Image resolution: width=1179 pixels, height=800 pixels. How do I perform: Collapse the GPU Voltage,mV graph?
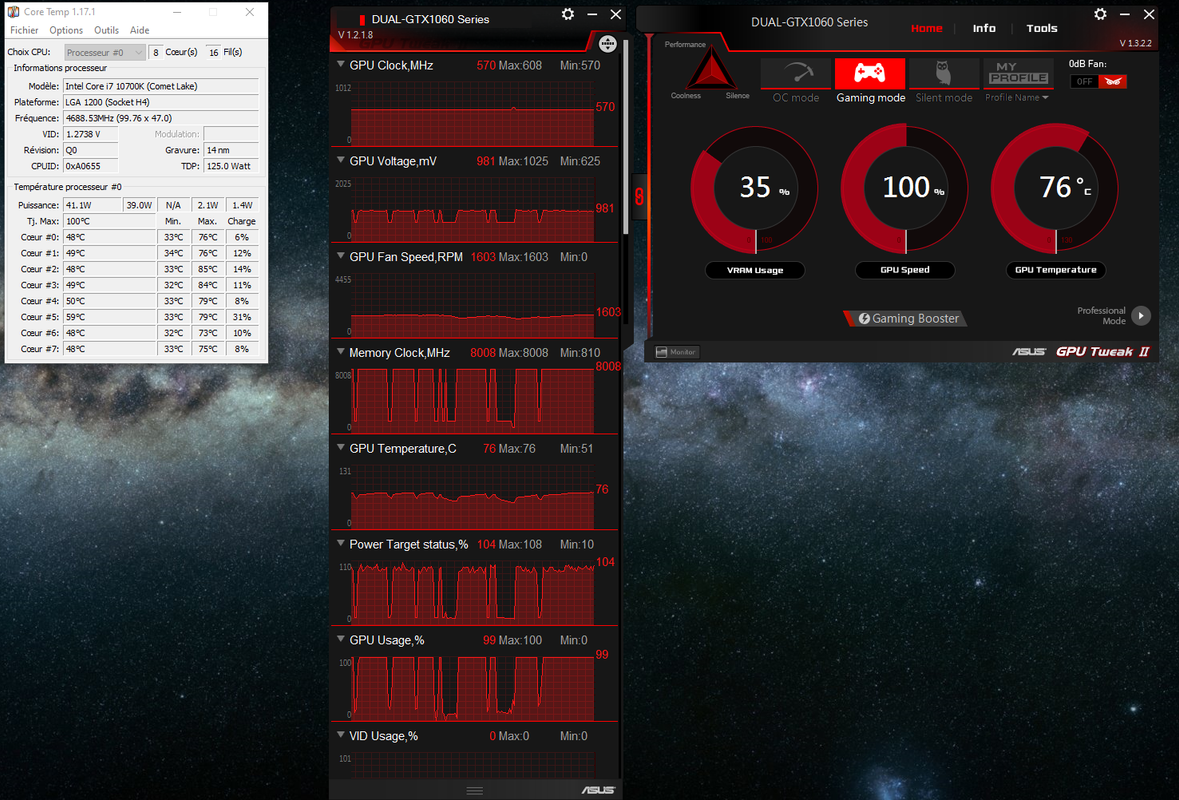[x=341, y=160]
